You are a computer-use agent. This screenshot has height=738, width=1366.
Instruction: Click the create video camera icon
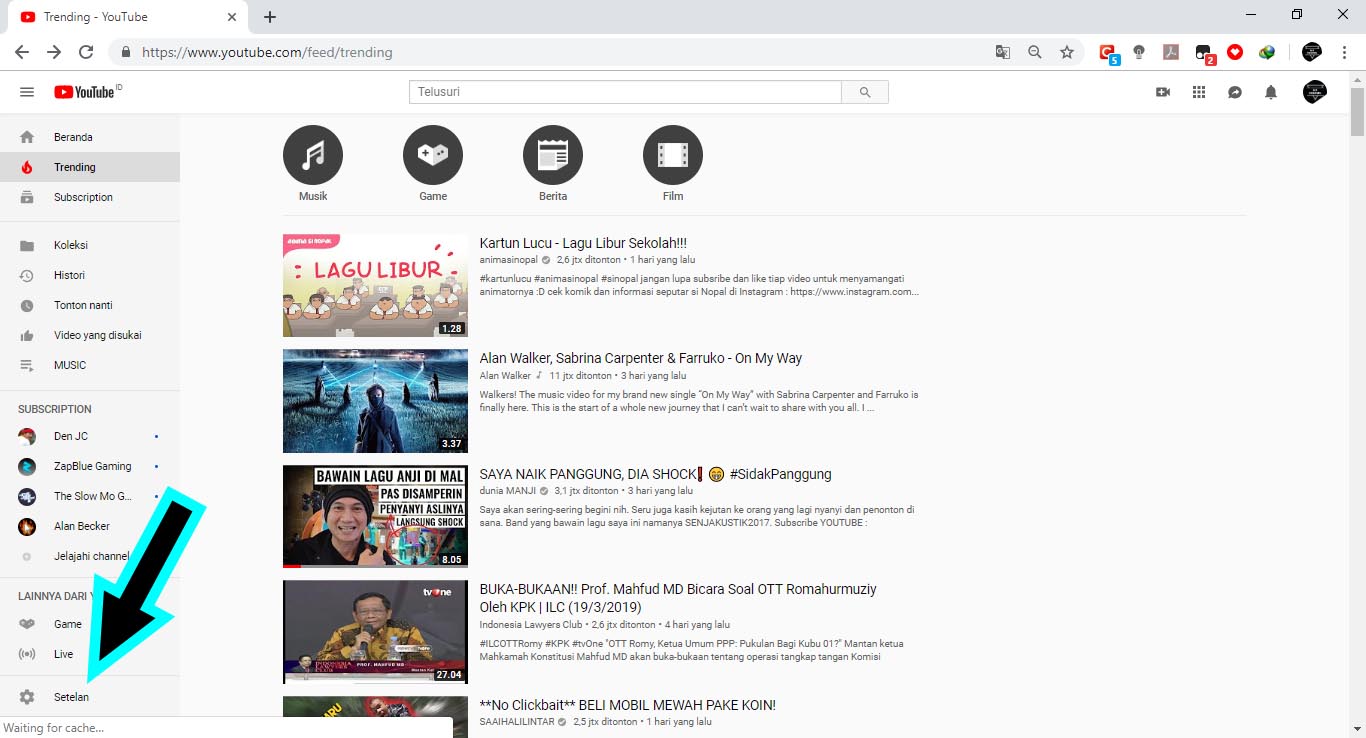click(x=1163, y=92)
